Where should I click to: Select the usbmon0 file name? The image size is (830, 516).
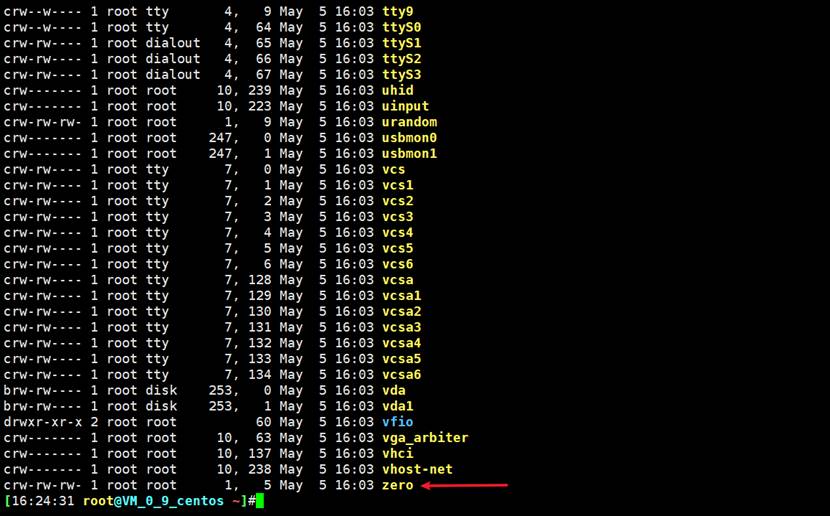point(410,138)
